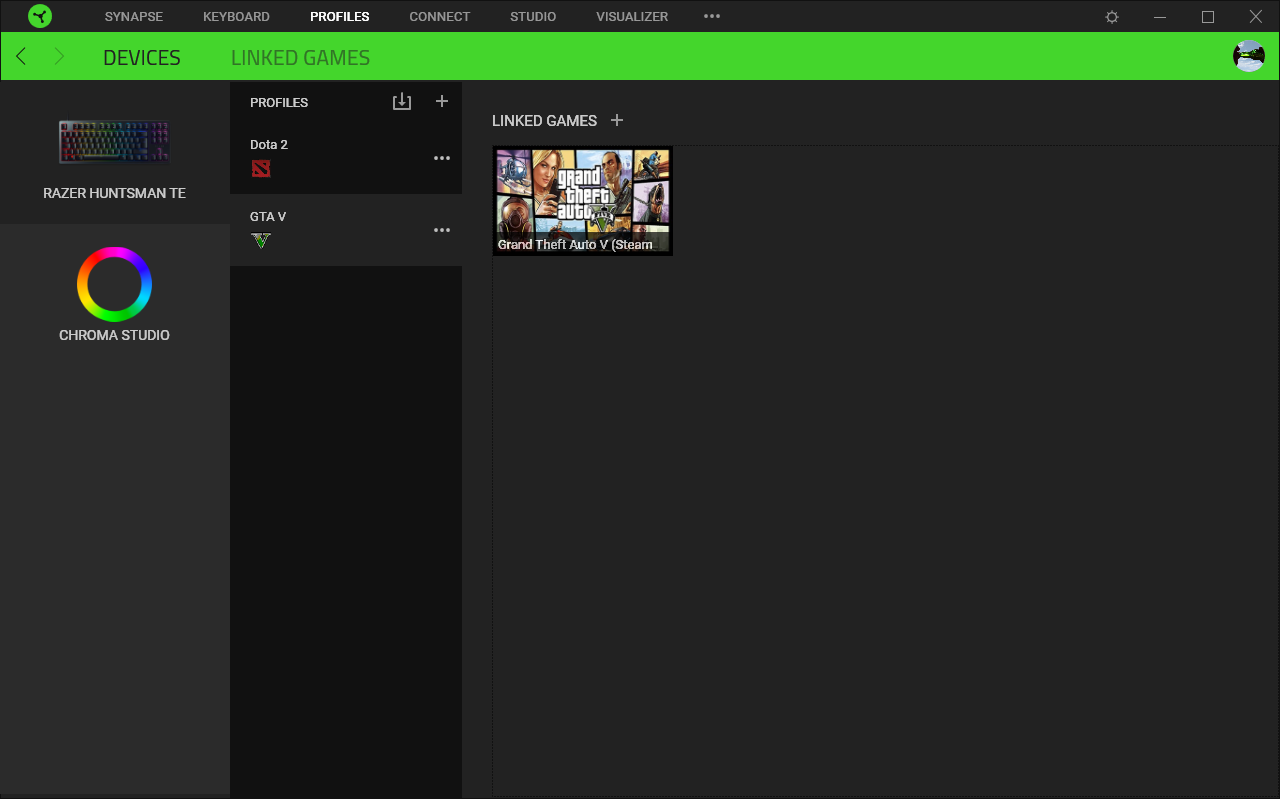Open the settings gear
1280x799 pixels.
(x=1112, y=17)
